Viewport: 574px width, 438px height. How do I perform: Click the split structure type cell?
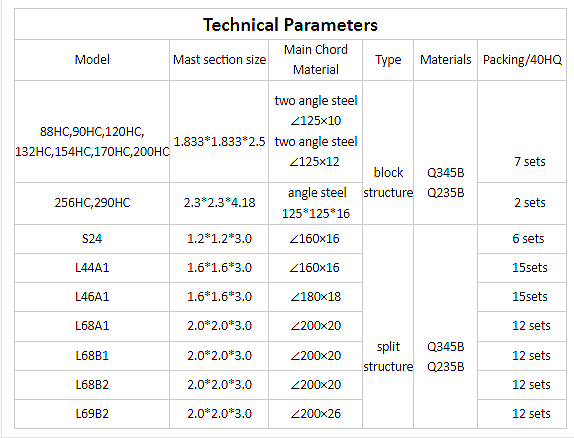[388, 356]
